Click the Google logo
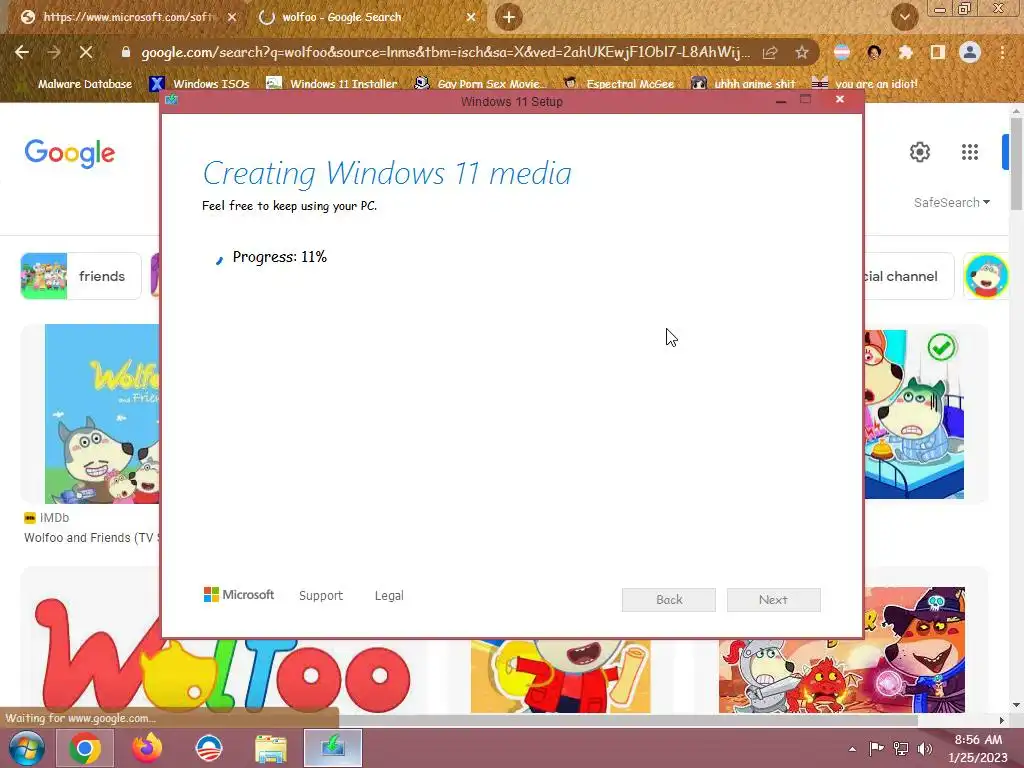This screenshot has width=1024, height=768. (x=70, y=153)
